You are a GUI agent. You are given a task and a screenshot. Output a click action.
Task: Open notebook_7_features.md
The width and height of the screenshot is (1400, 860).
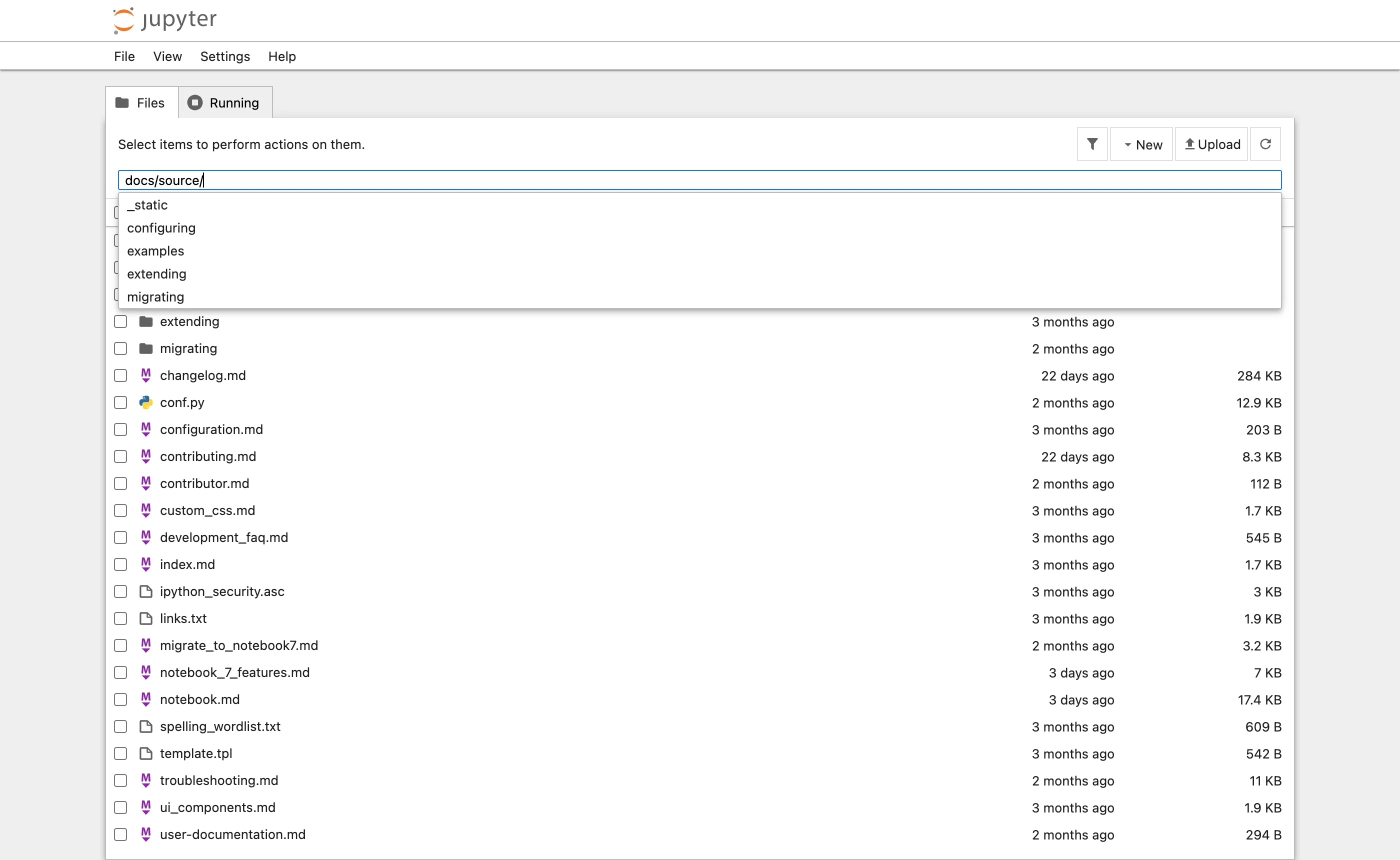pyautogui.click(x=235, y=673)
